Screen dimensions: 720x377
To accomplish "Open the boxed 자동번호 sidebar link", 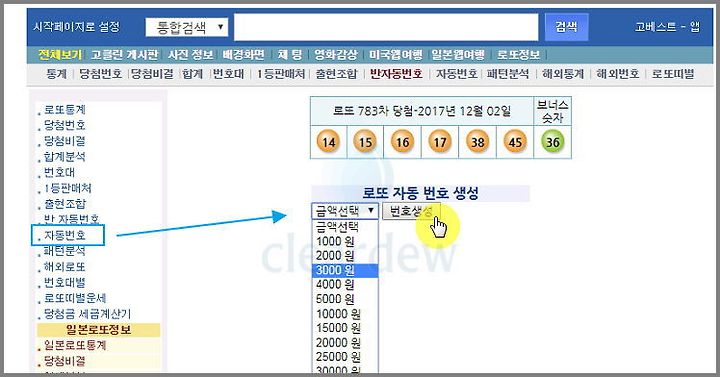I will (x=65, y=236).
